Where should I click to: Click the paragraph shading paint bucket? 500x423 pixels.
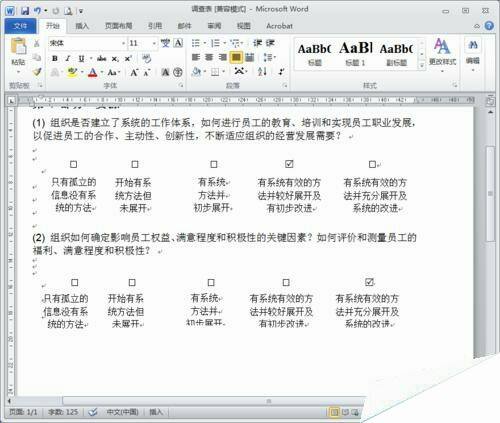[x=197, y=71]
